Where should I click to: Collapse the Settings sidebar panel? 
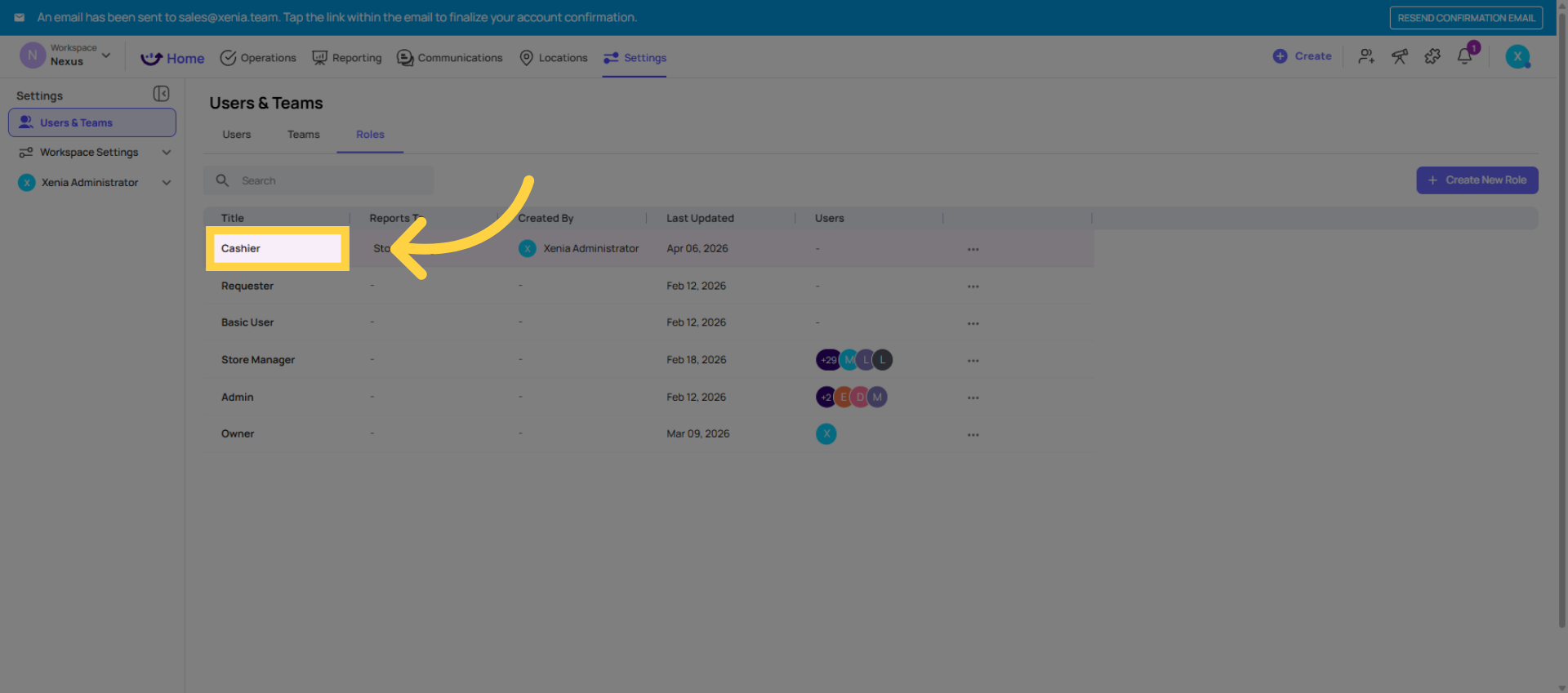tap(161, 95)
